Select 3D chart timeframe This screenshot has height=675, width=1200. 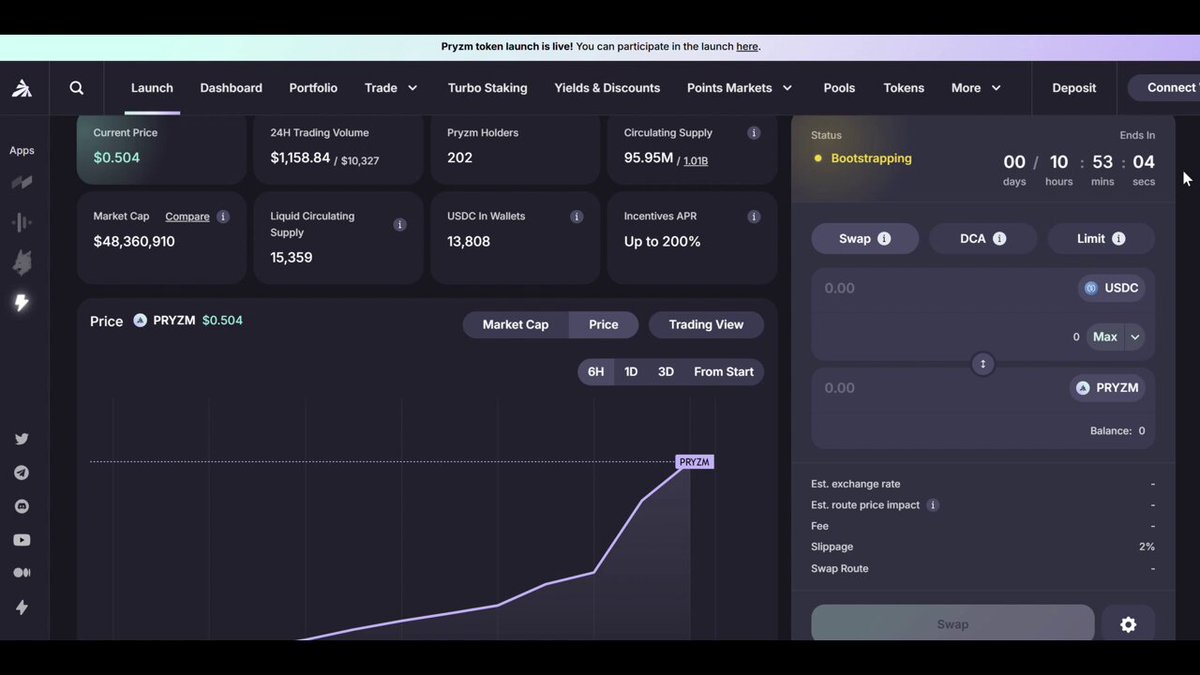click(x=666, y=372)
